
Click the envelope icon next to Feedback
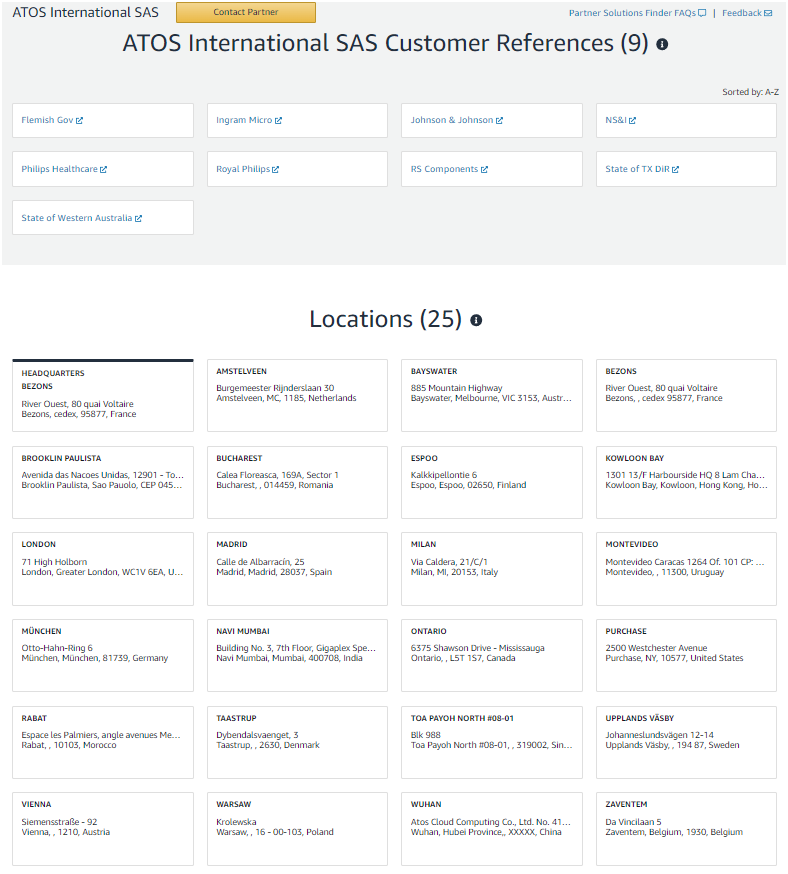[x=768, y=13]
